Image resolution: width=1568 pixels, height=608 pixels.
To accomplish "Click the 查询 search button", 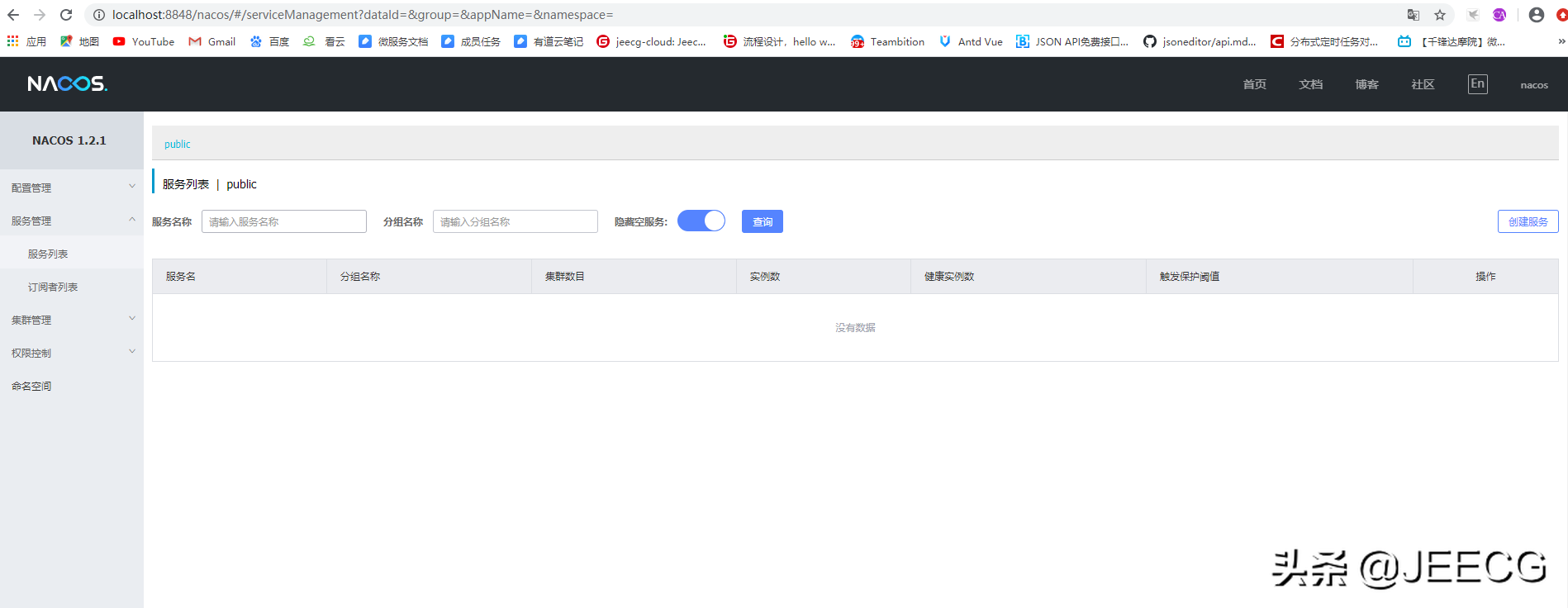I will tap(763, 221).
